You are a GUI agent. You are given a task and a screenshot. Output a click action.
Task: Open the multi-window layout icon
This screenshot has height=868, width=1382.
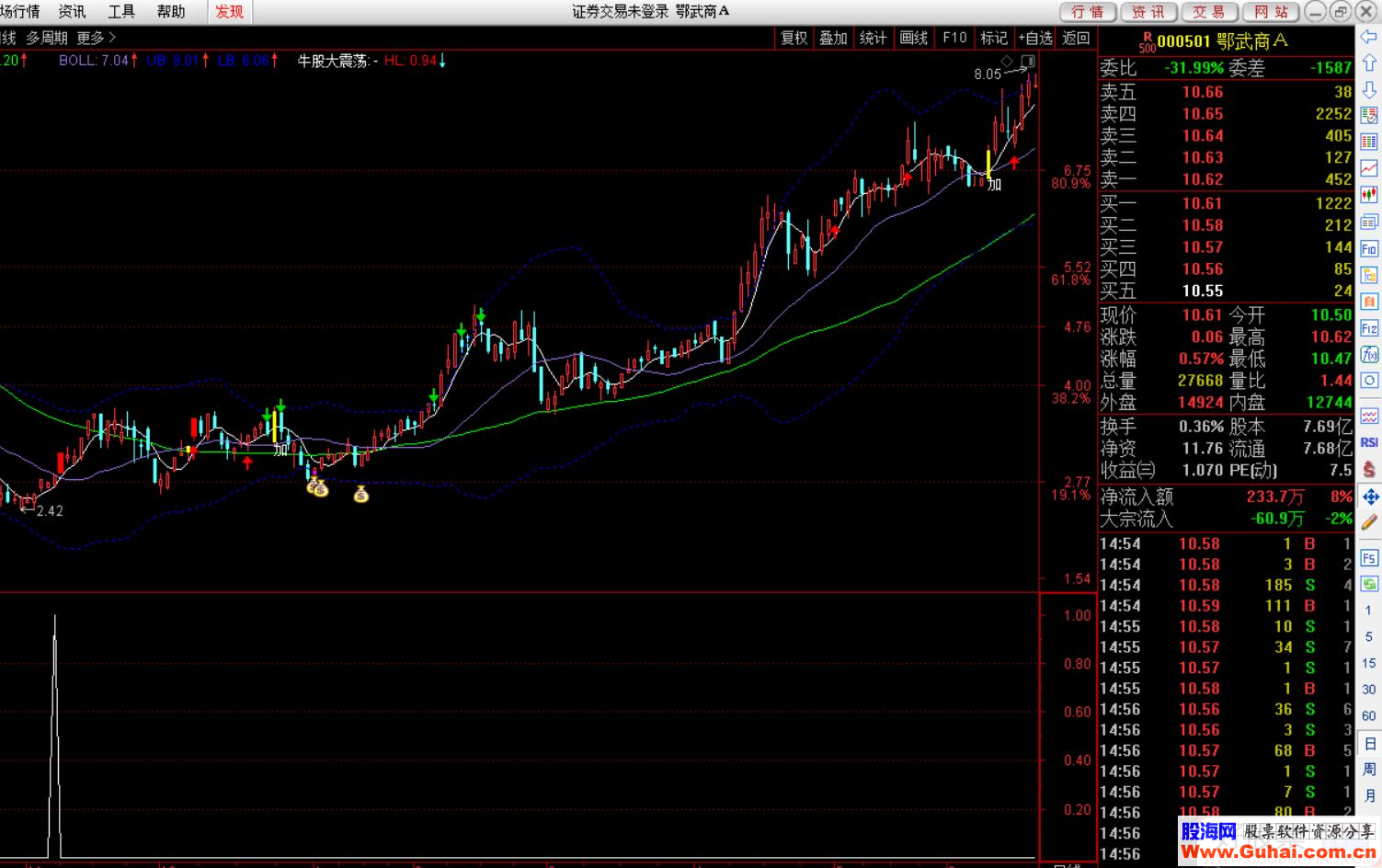tap(1369, 222)
